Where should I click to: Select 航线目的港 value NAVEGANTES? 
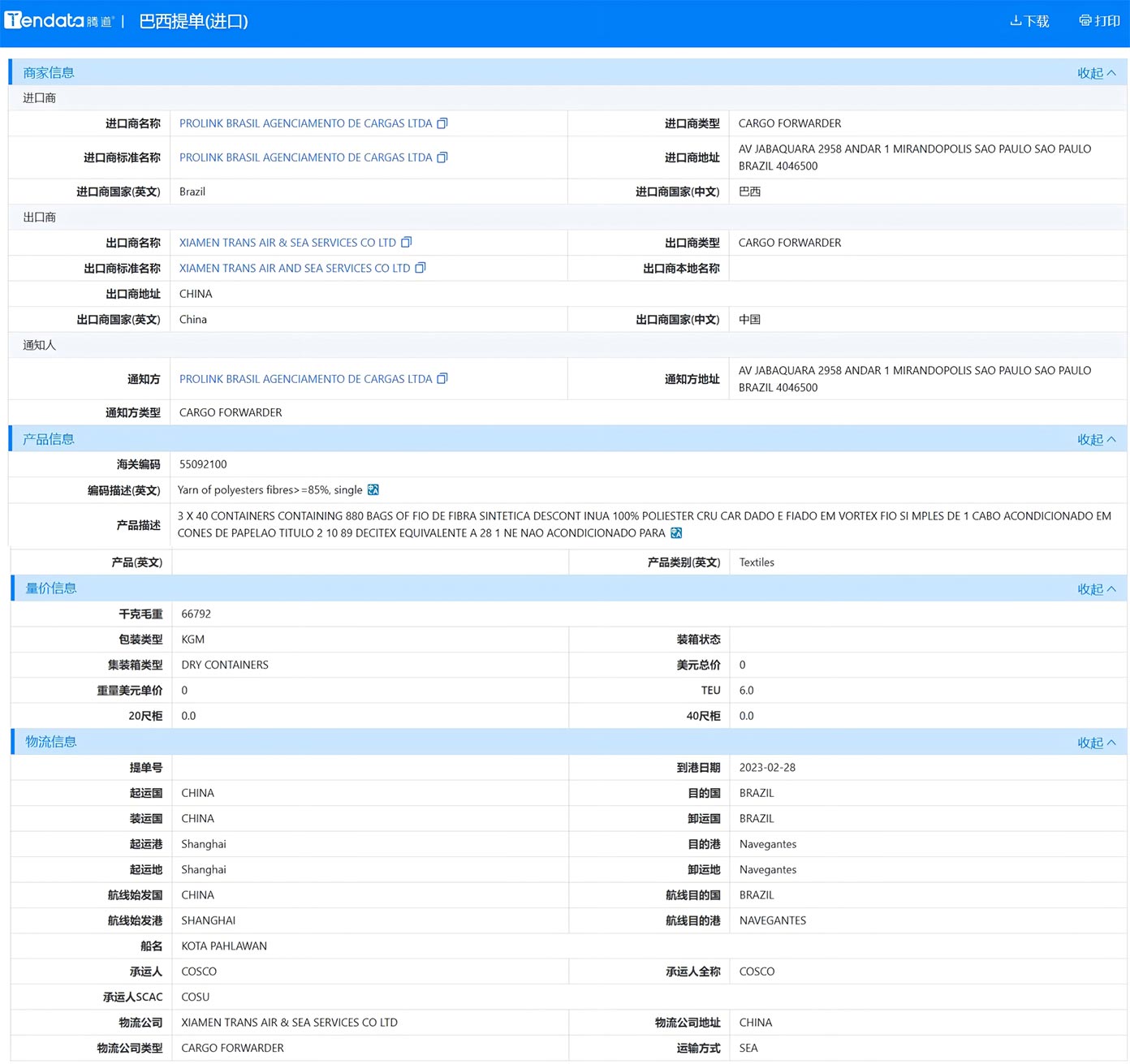[773, 920]
